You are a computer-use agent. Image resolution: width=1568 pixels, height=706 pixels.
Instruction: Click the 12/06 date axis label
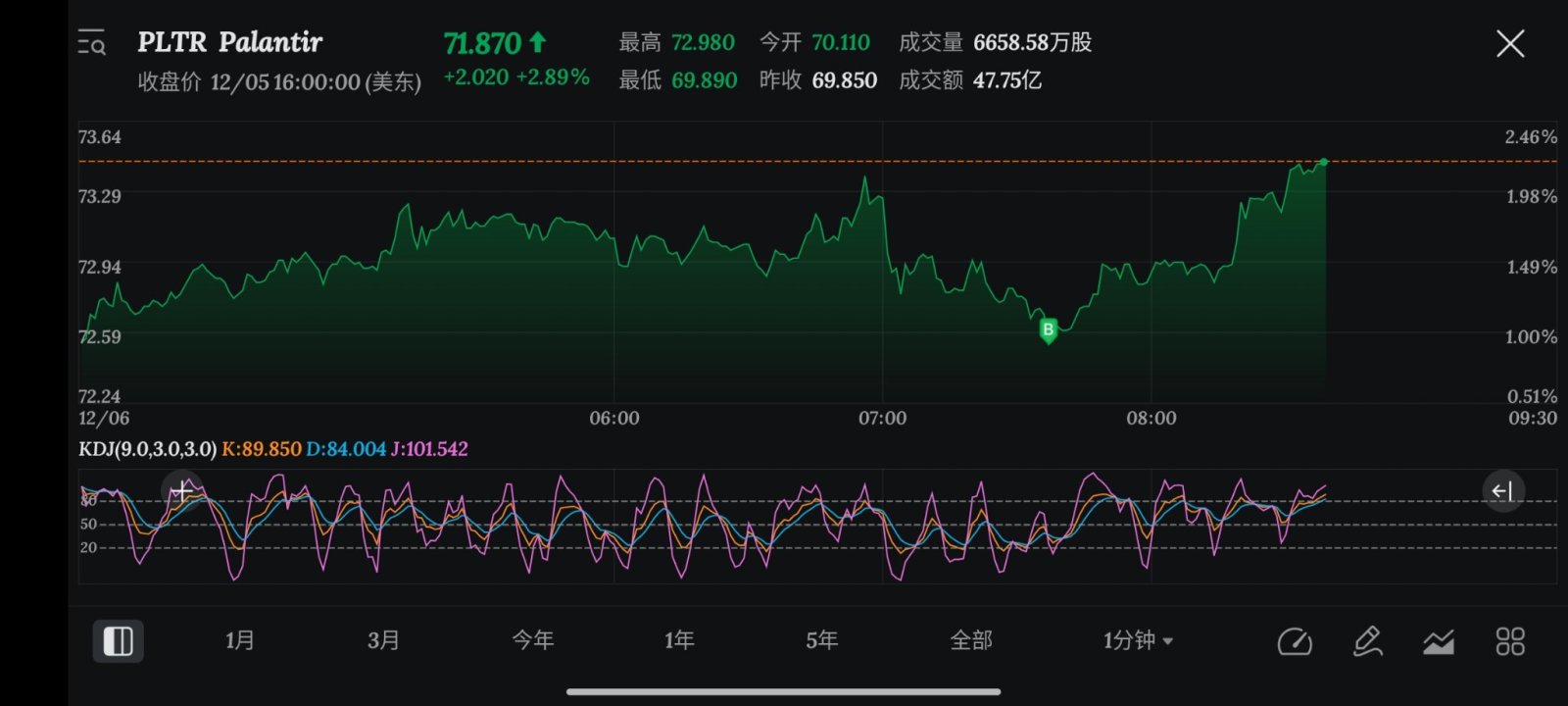pos(104,419)
